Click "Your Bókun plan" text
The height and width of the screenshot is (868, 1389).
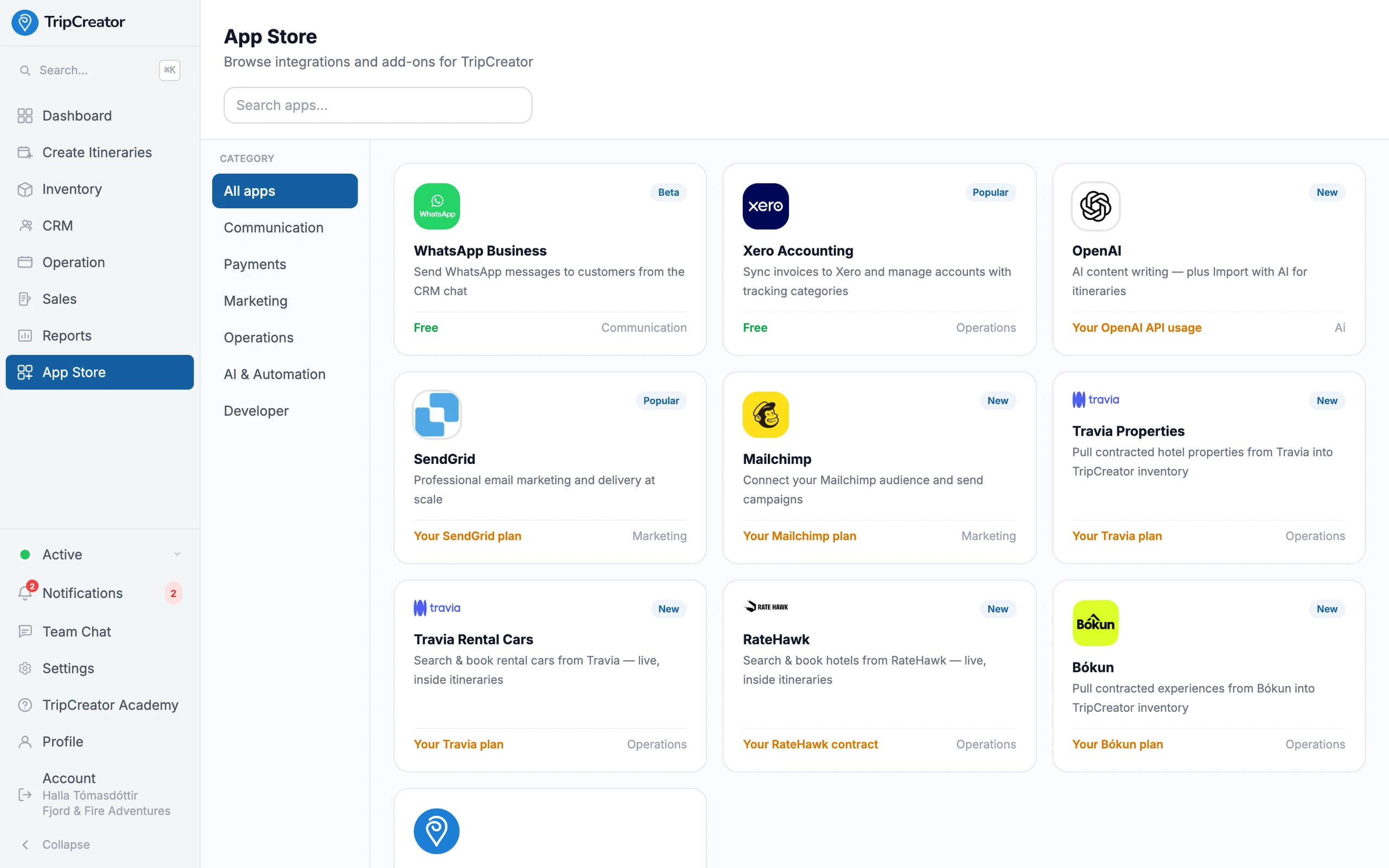coord(1117,744)
